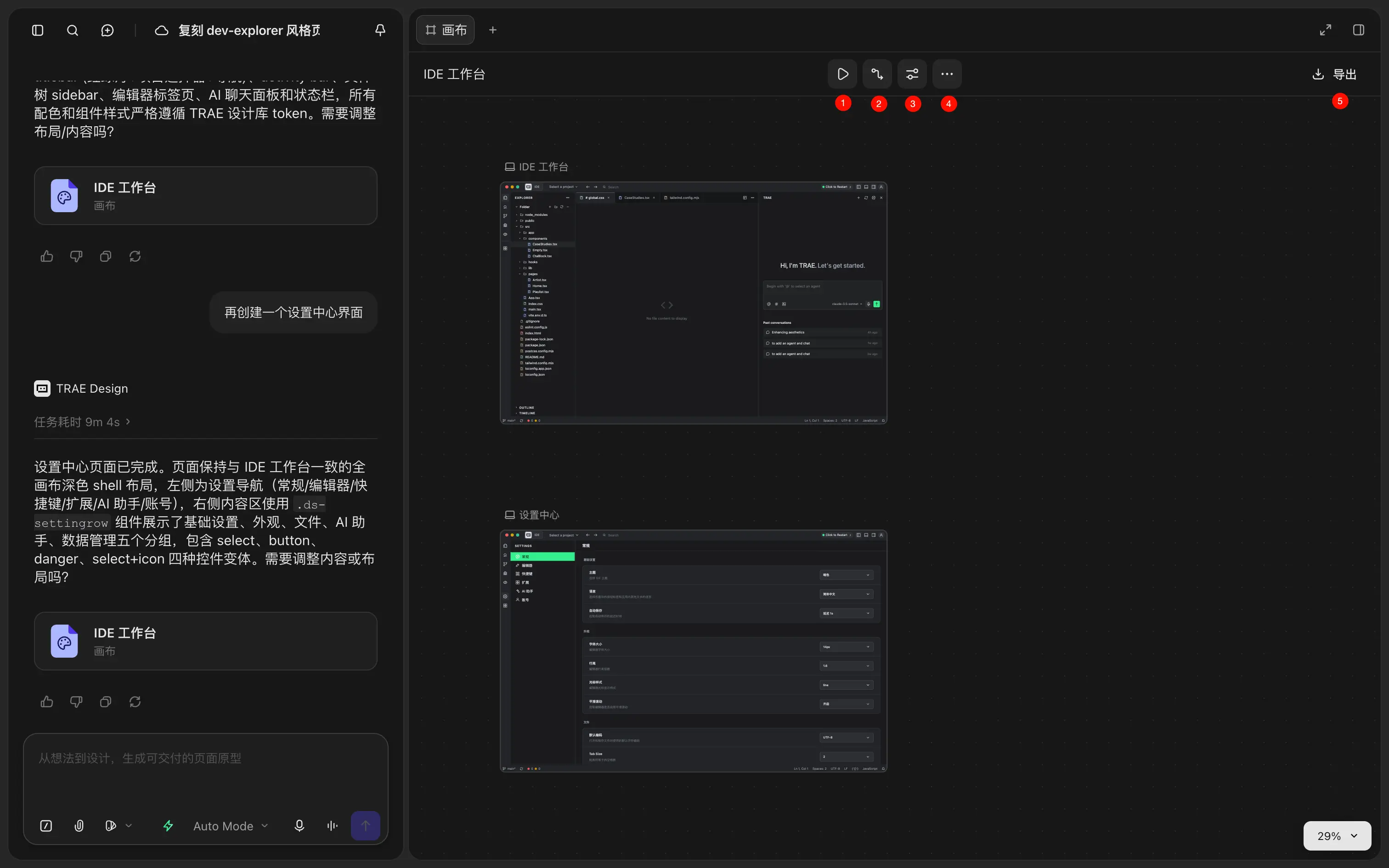The width and height of the screenshot is (1389, 868).
Task: Click the audio waveform icon
Action: pyautogui.click(x=333, y=826)
